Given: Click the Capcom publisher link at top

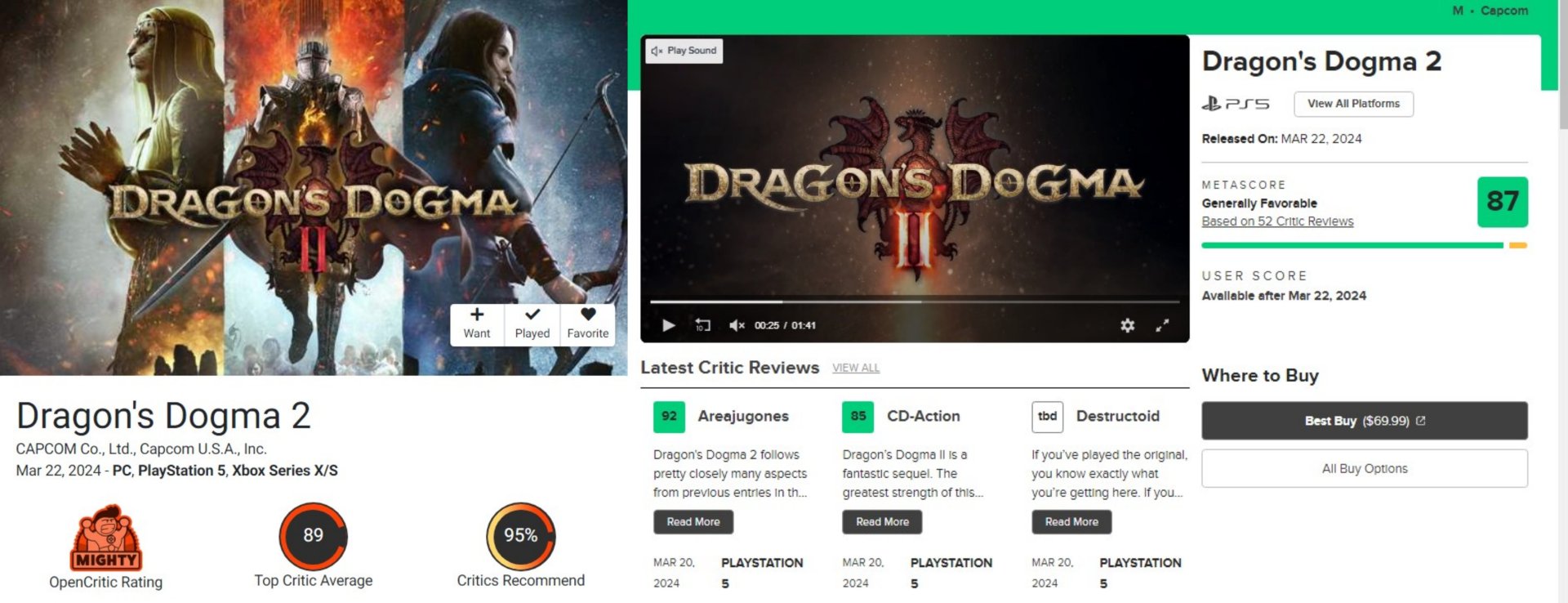Looking at the screenshot, I should coord(1503,11).
